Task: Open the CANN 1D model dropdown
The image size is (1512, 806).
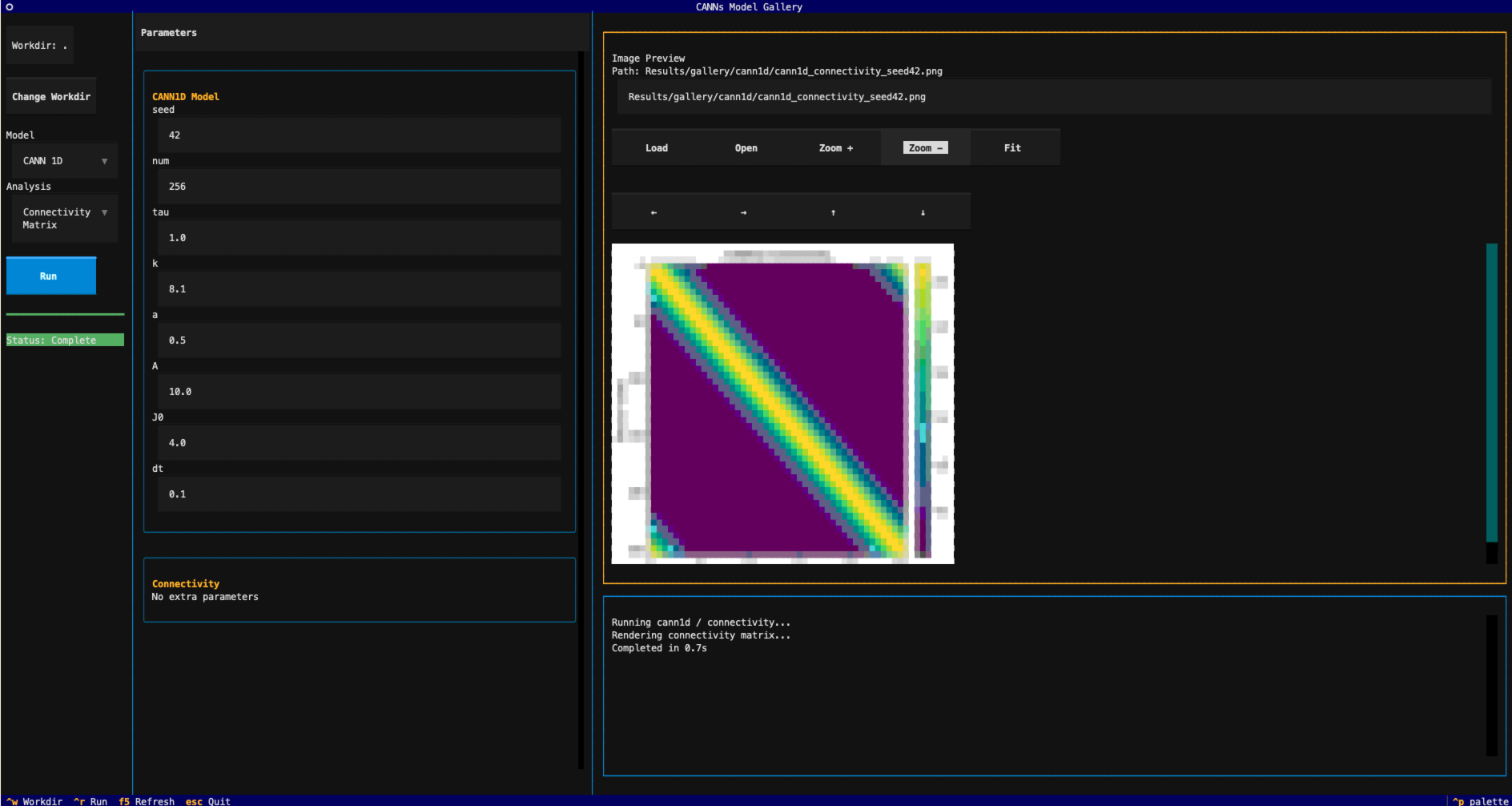Action: coord(64,161)
